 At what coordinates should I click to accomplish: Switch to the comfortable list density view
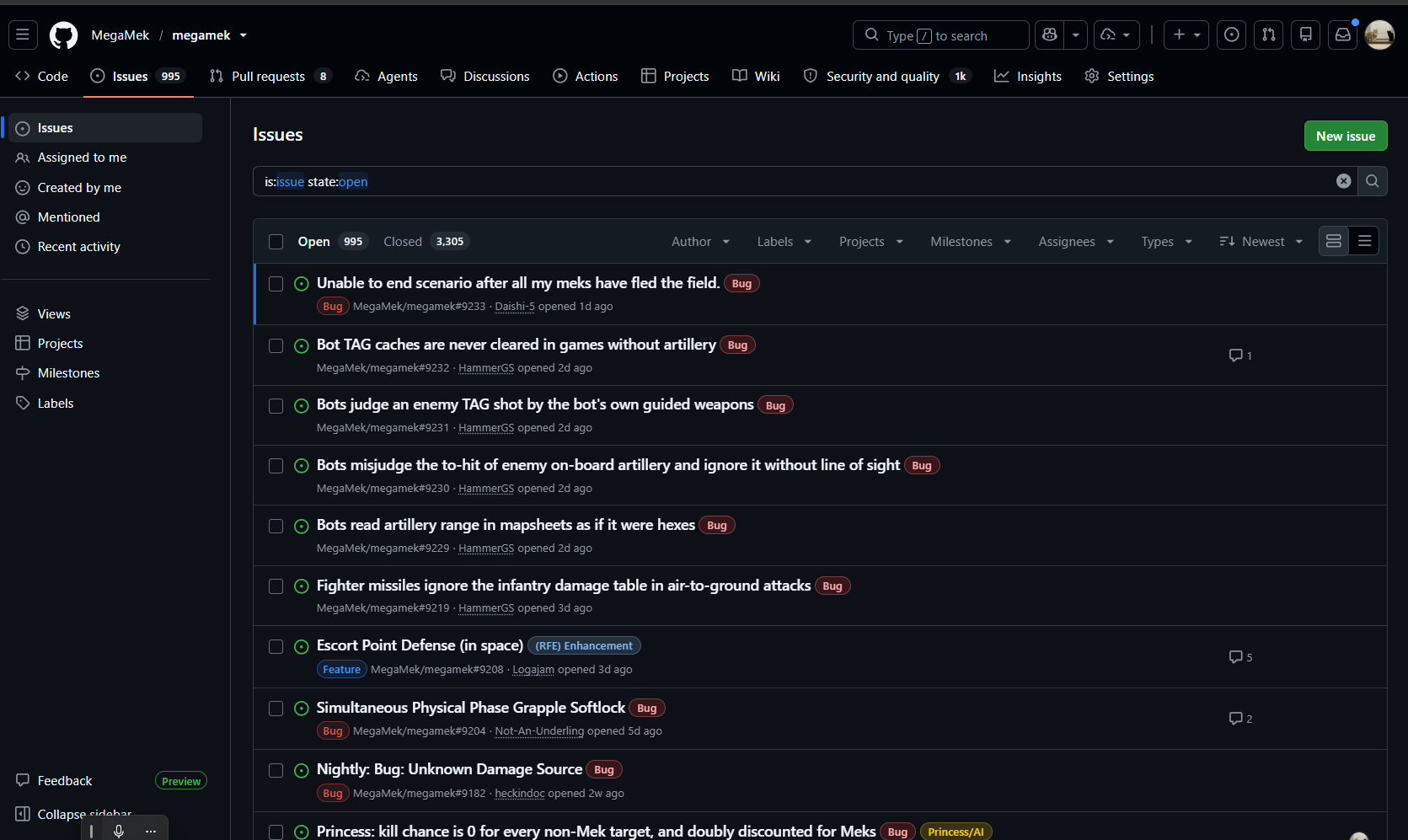(1334, 242)
